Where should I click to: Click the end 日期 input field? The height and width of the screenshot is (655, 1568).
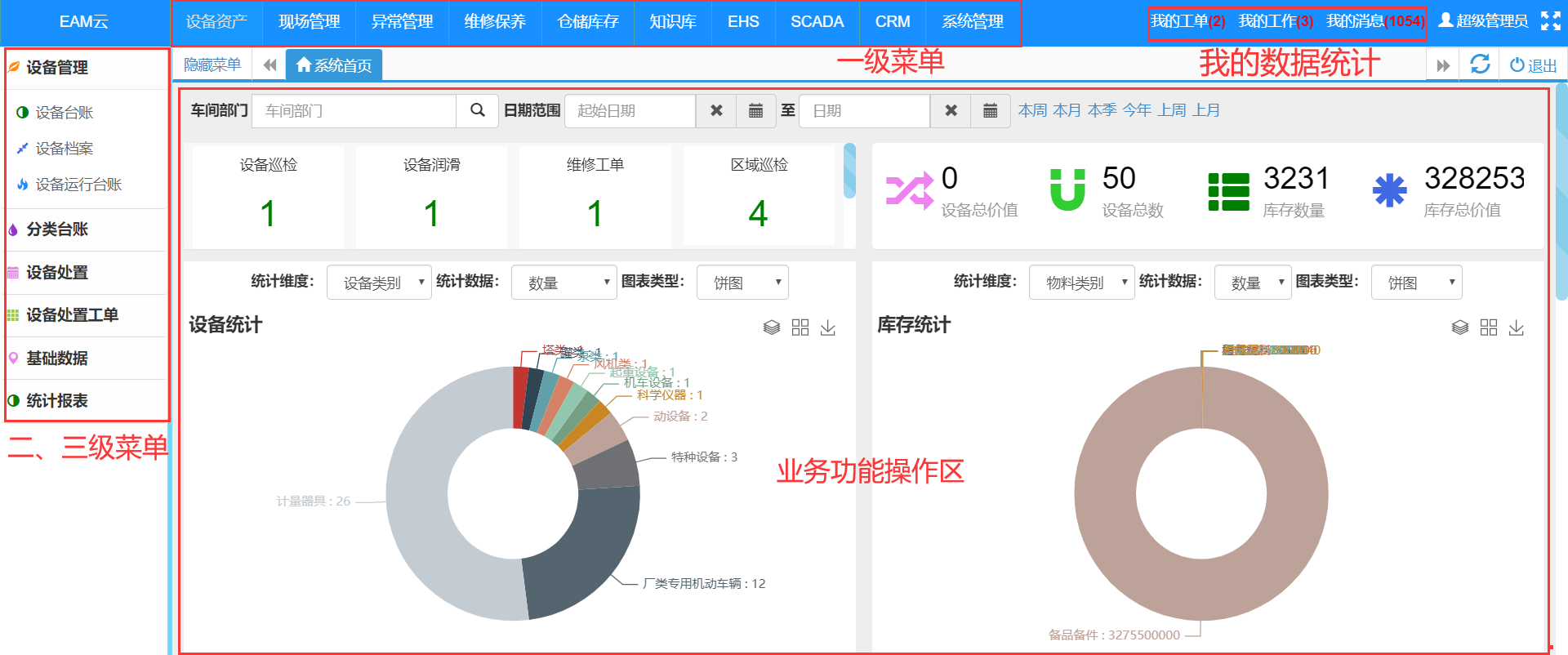coord(864,110)
